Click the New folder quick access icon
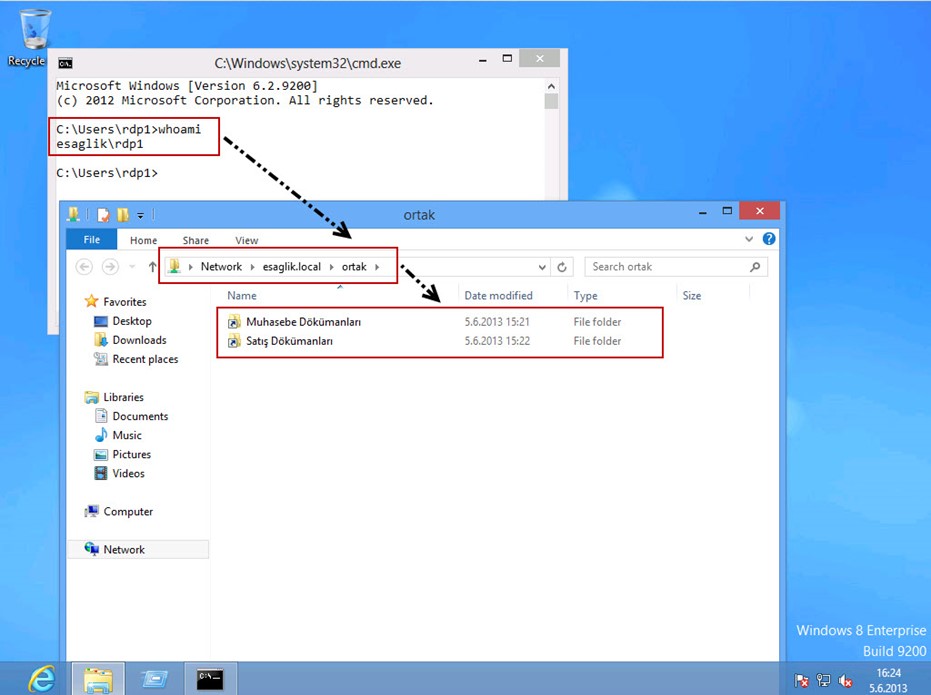The width and height of the screenshot is (931, 695). tap(123, 215)
